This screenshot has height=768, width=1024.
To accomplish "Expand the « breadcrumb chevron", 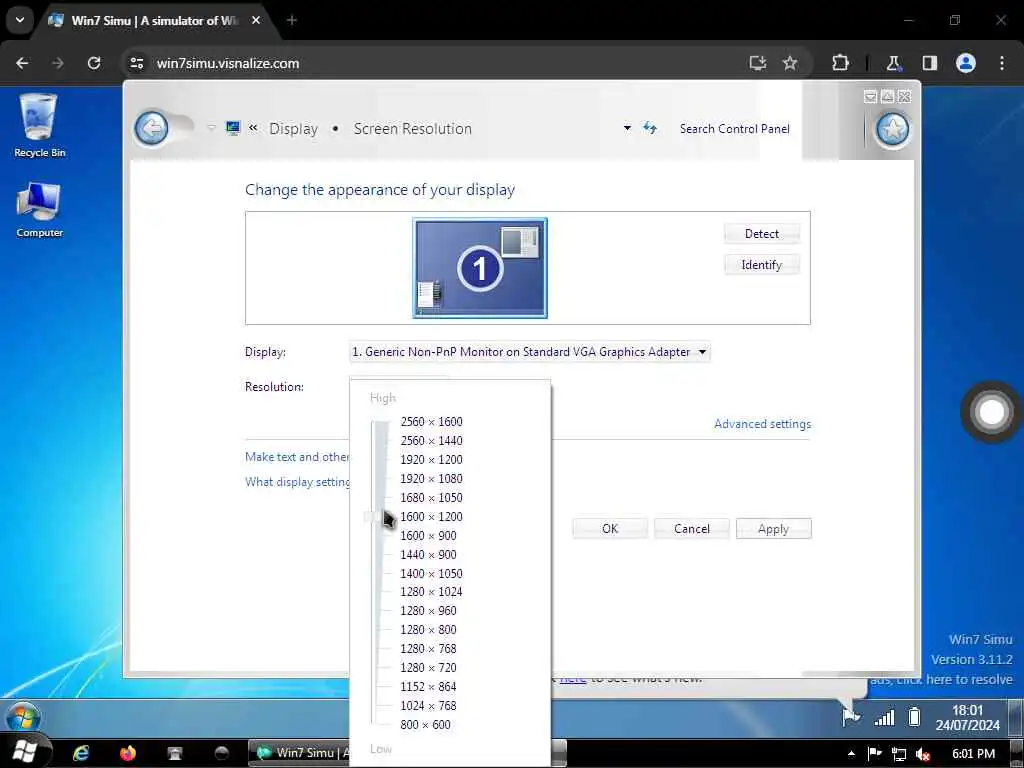I will 253,128.
